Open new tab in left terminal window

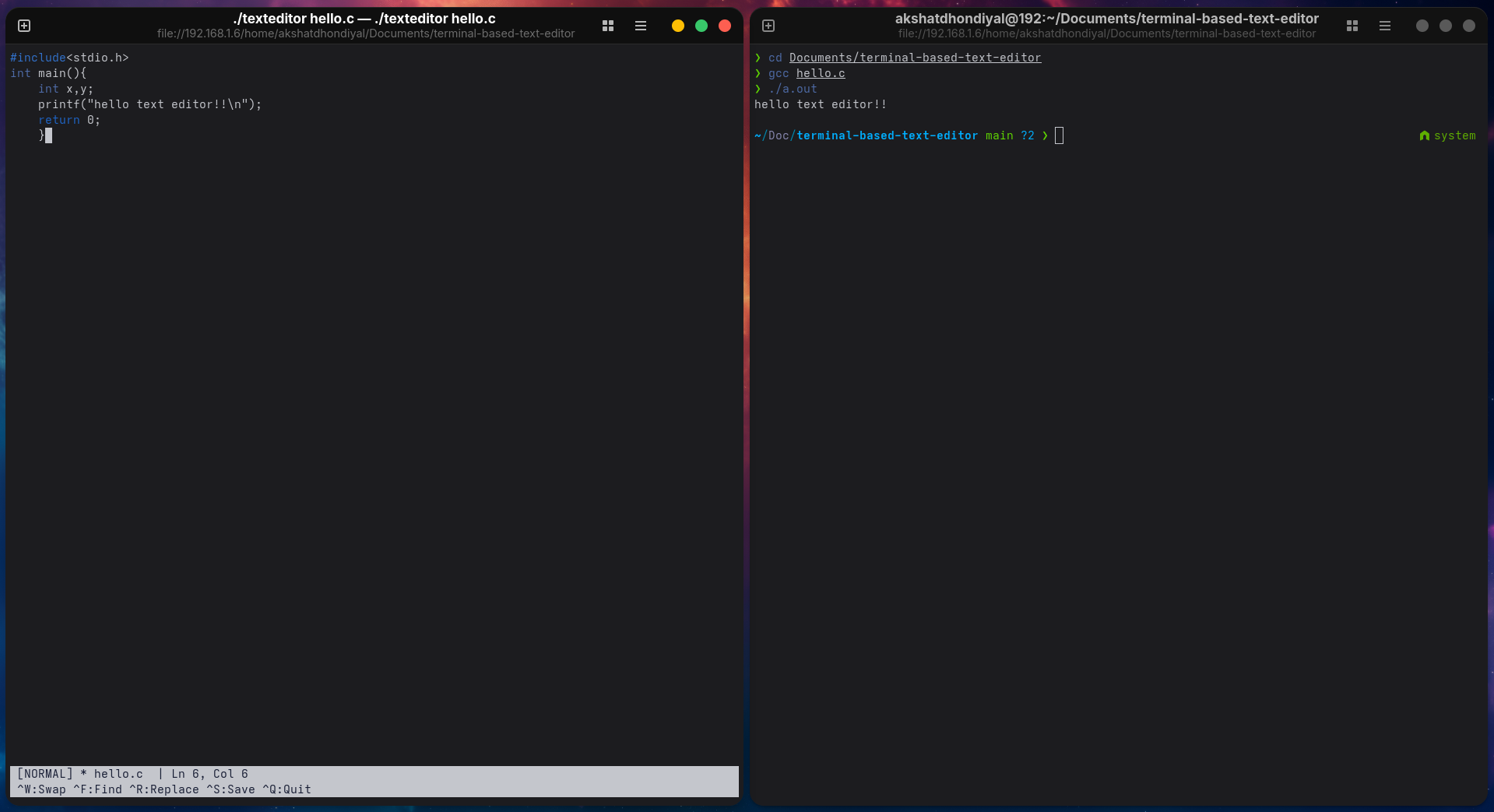24,26
